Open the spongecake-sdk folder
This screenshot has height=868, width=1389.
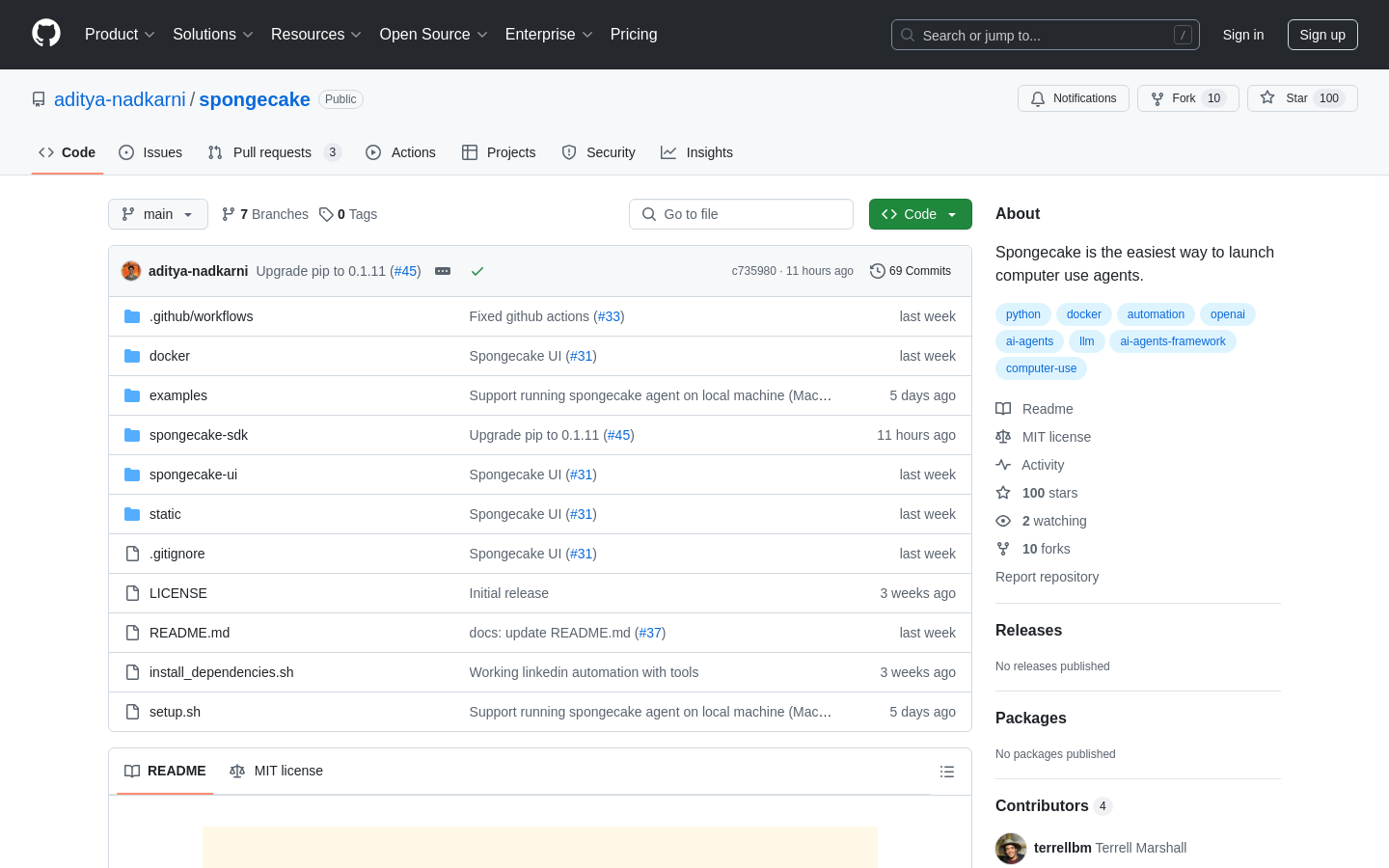(199, 435)
